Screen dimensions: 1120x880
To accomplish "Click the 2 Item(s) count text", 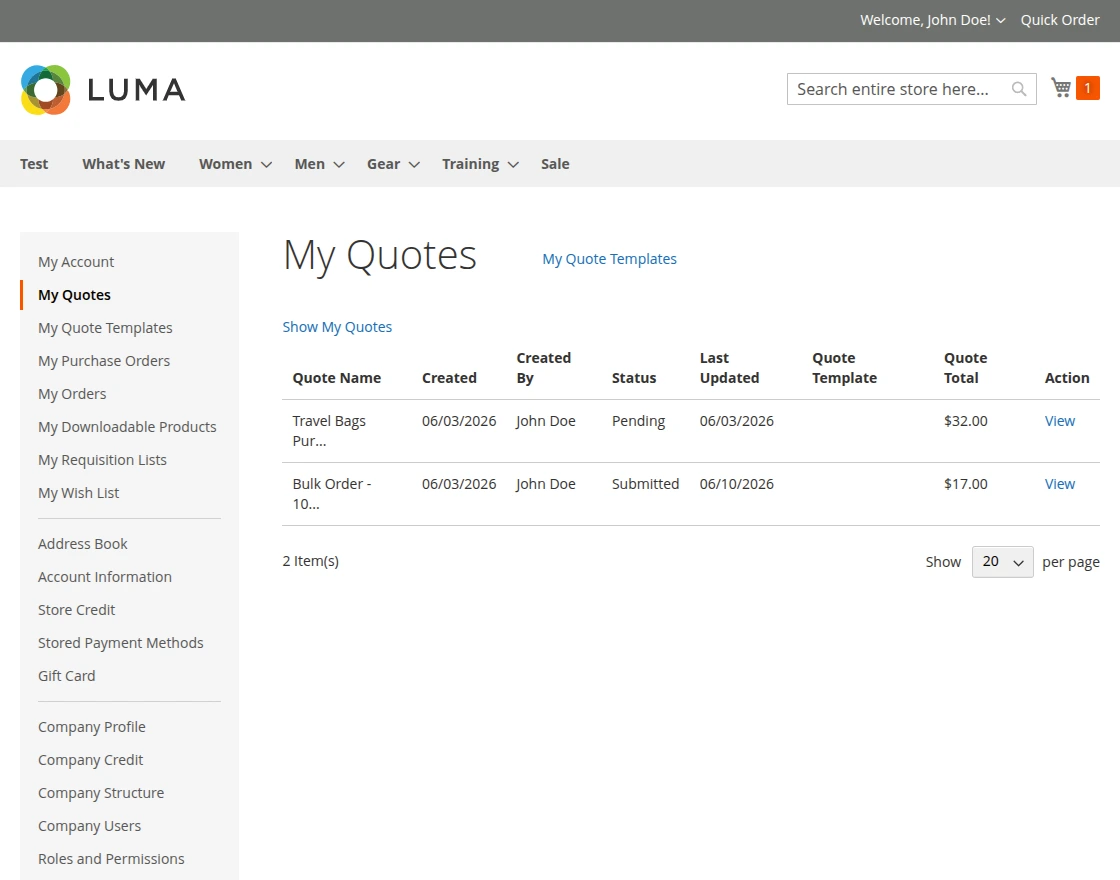I will (310, 561).
